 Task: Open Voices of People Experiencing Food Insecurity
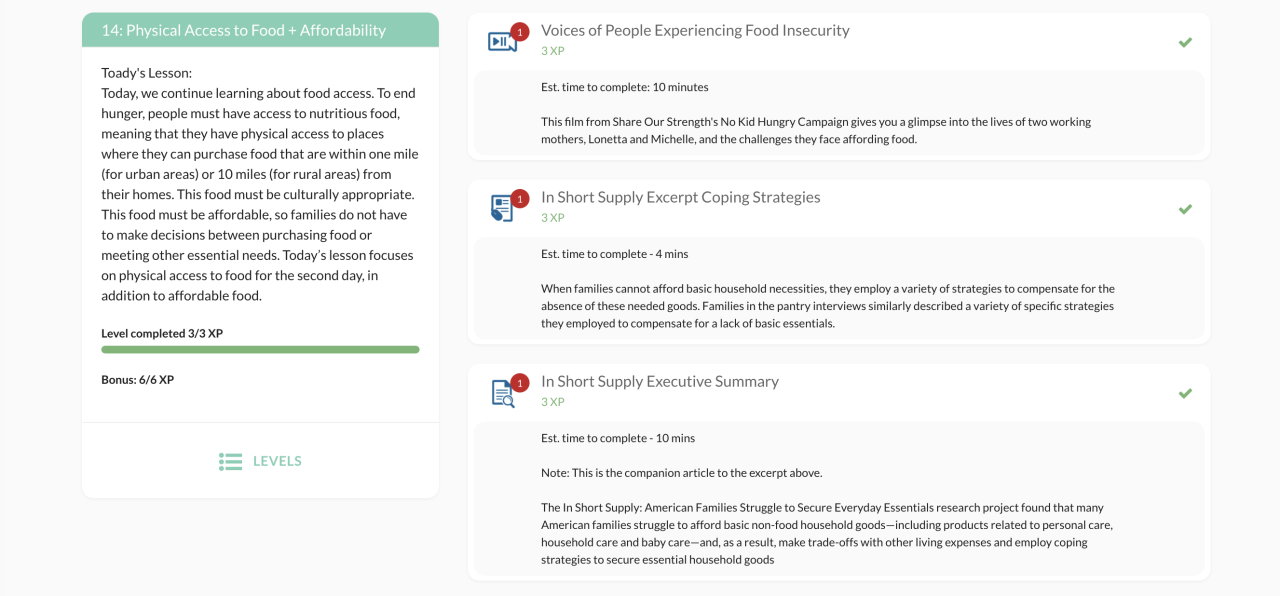[695, 30]
